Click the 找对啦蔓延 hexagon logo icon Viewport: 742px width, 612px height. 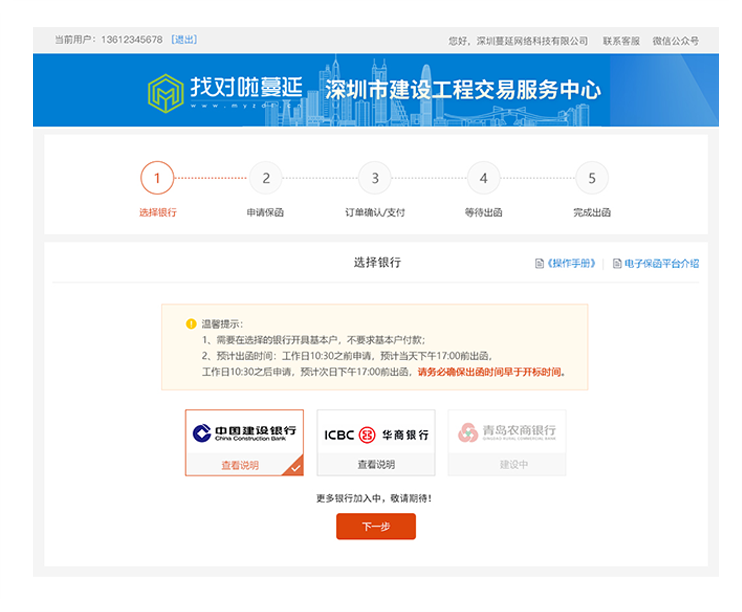point(166,91)
